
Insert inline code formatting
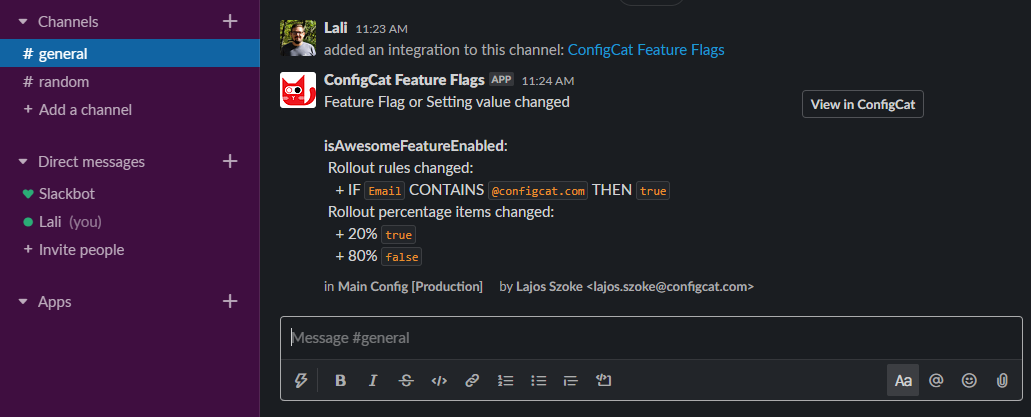click(439, 380)
